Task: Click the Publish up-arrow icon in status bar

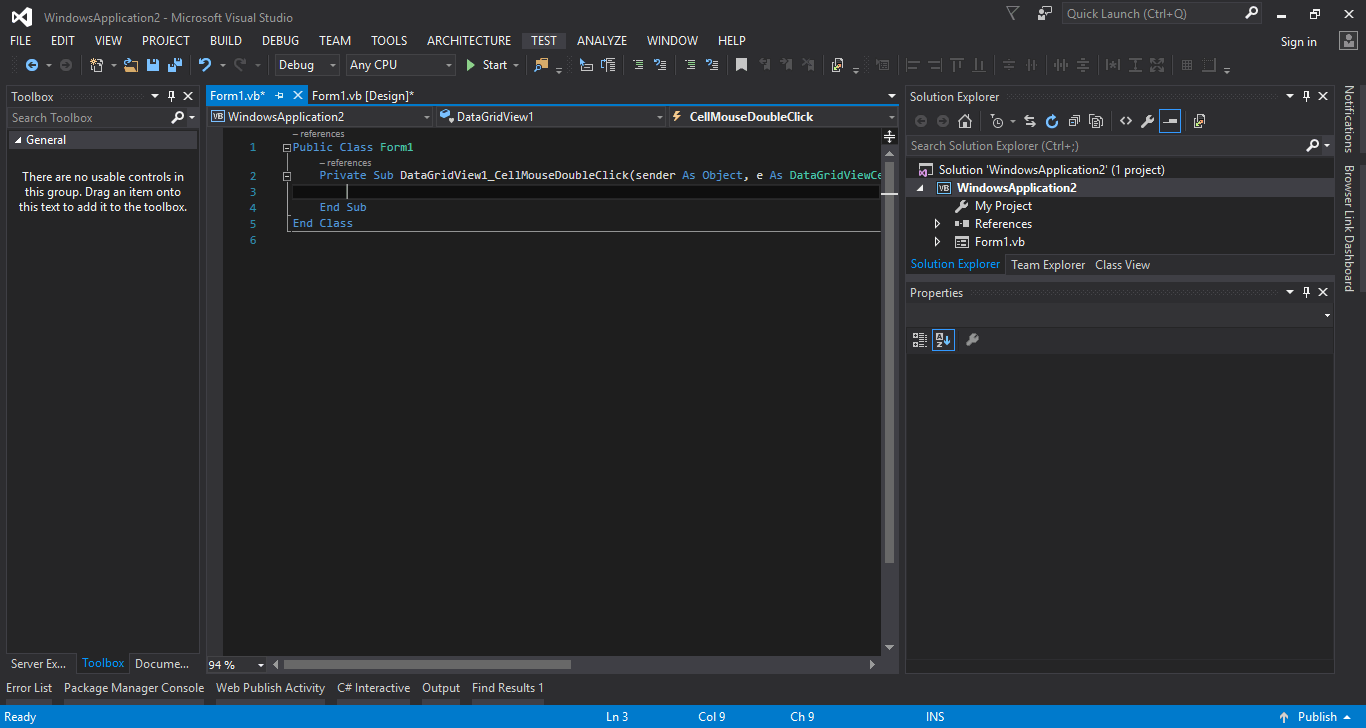Action: (1283, 717)
